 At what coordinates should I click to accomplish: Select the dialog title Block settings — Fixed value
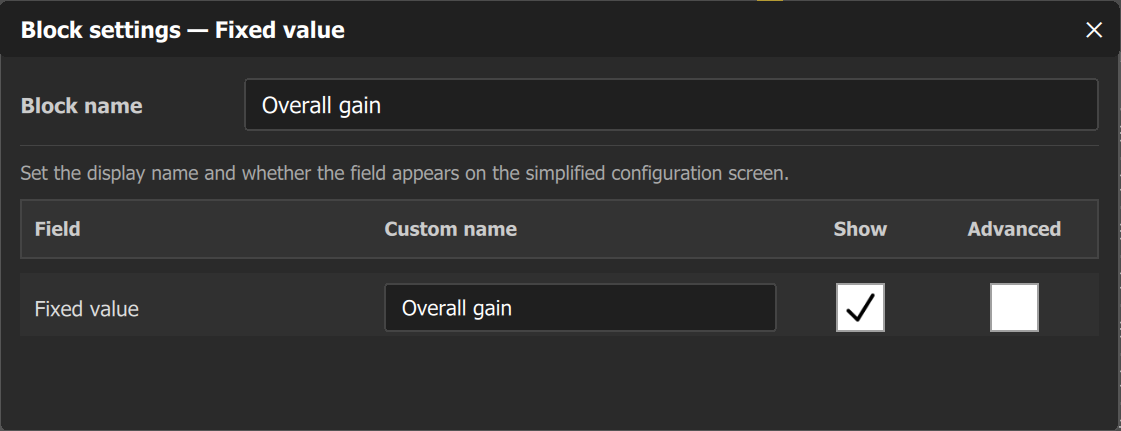pyautogui.click(x=183, y=30)
